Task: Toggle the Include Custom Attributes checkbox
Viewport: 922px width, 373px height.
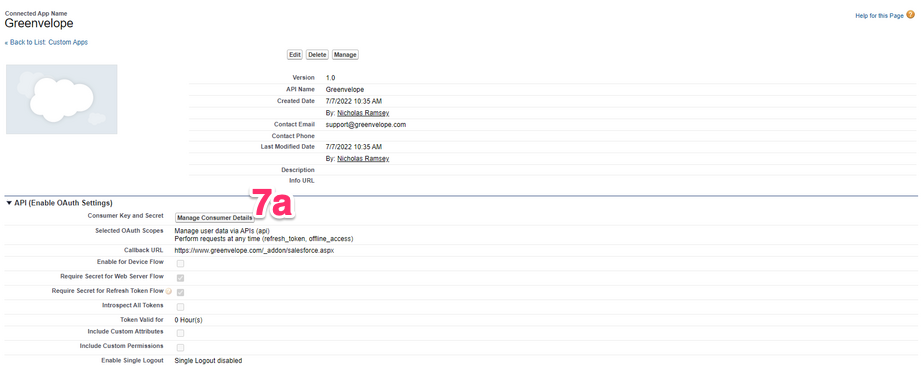Action: coord(181,333)
